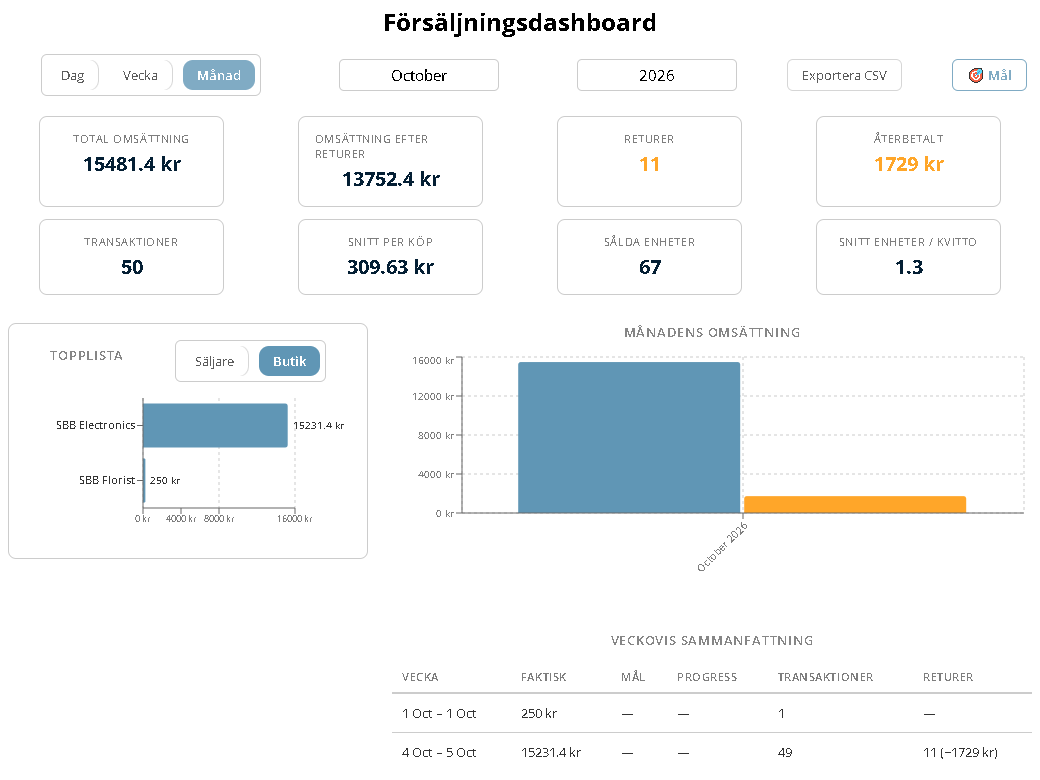Click the Faktisk column header

coord(543,677)
